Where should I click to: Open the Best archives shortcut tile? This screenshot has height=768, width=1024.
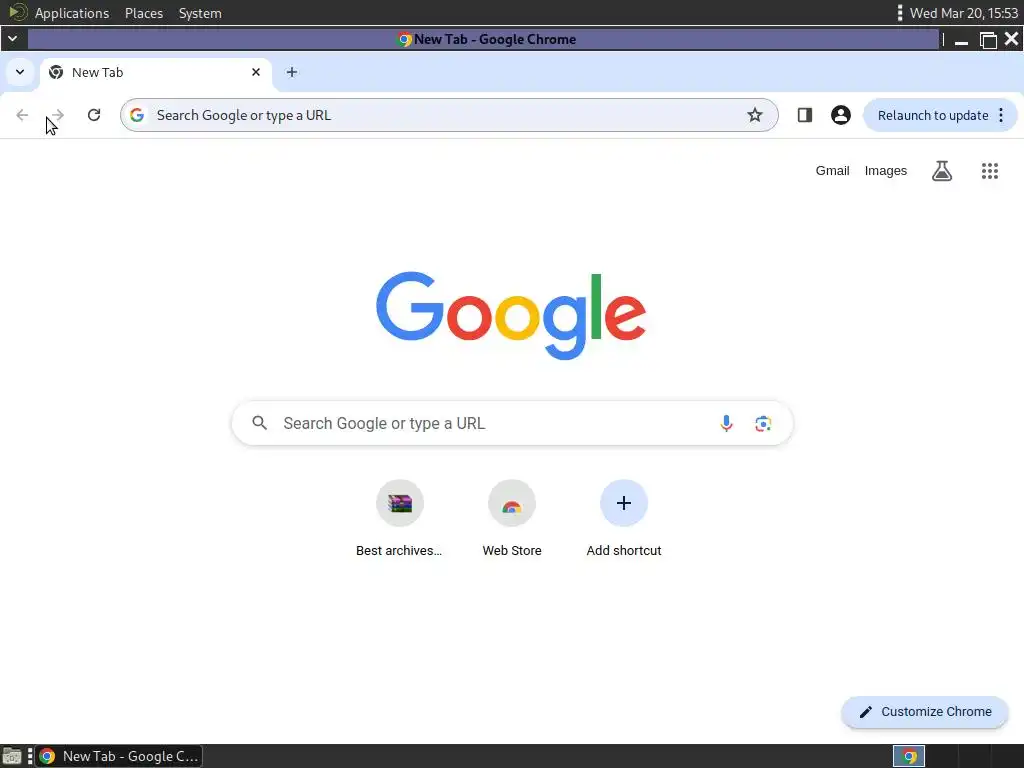[x=400, y=519]
